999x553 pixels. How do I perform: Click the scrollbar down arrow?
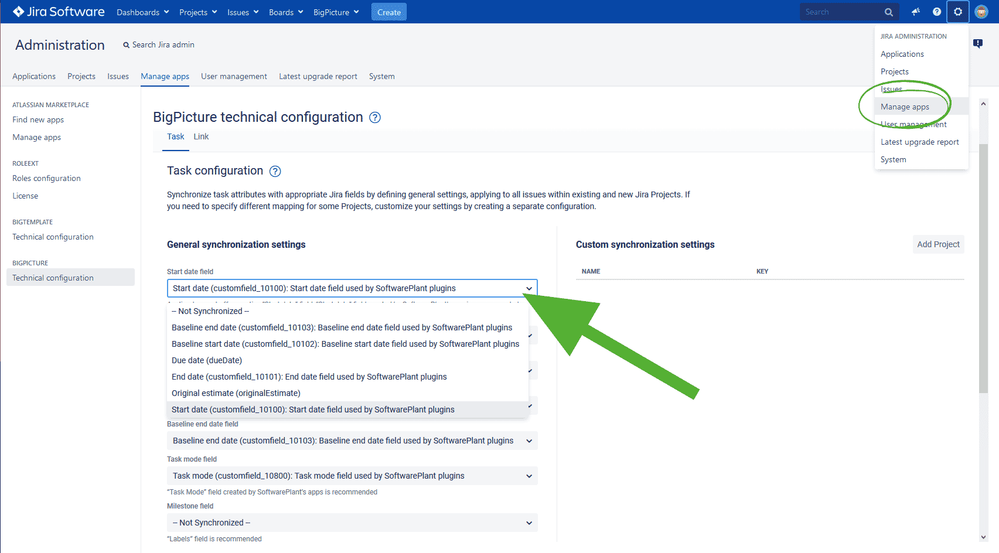point(983,537)
